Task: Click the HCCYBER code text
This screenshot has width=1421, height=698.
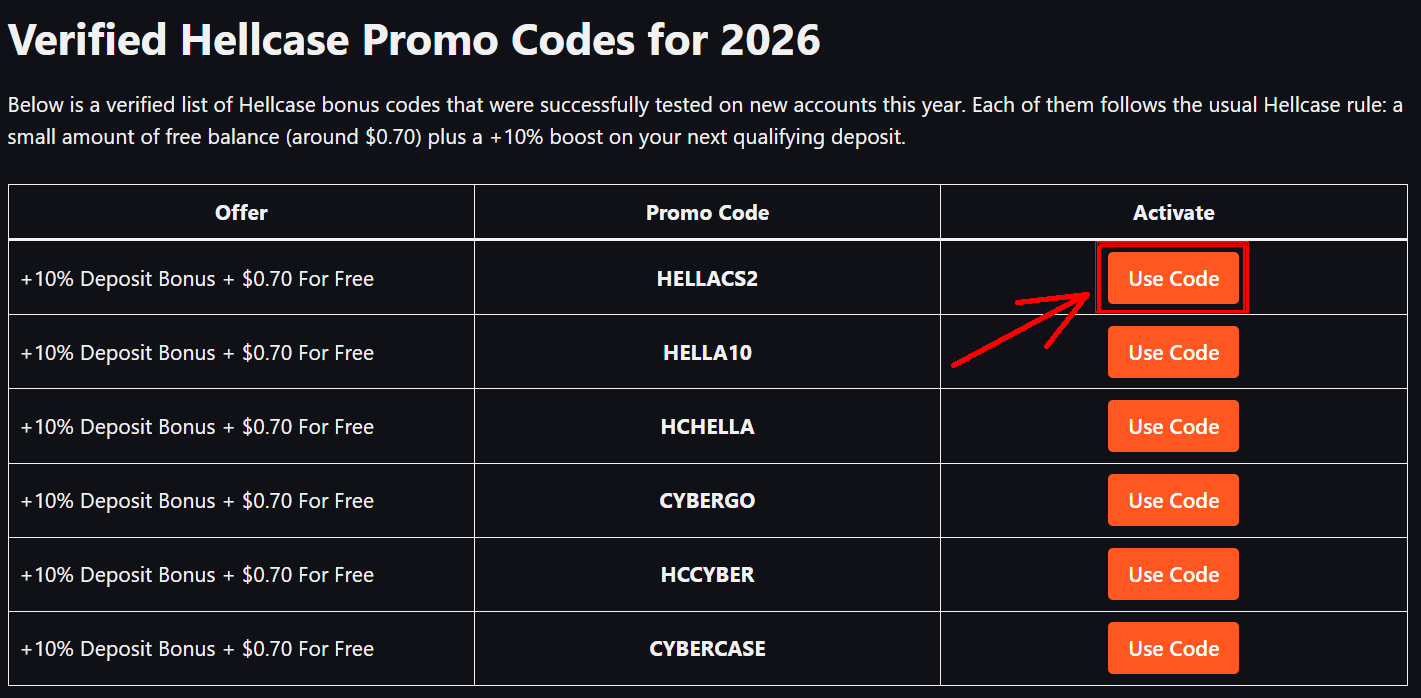Action: 707,575
